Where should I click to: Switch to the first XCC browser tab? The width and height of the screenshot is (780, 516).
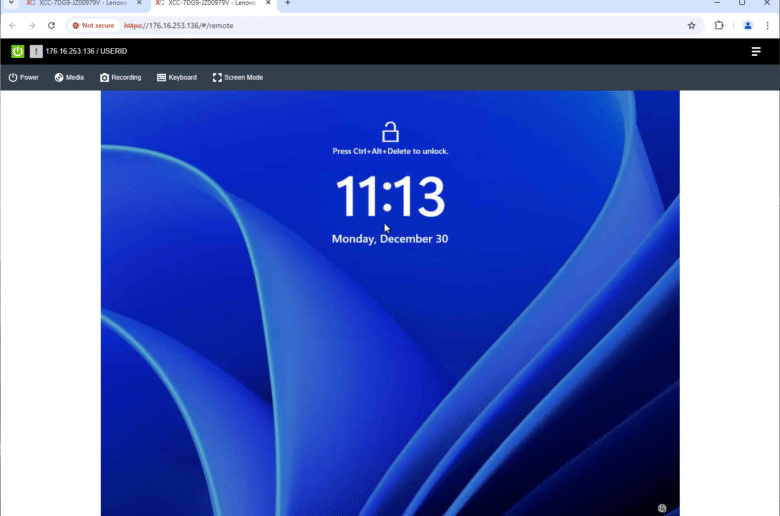[x=84, y=3]
